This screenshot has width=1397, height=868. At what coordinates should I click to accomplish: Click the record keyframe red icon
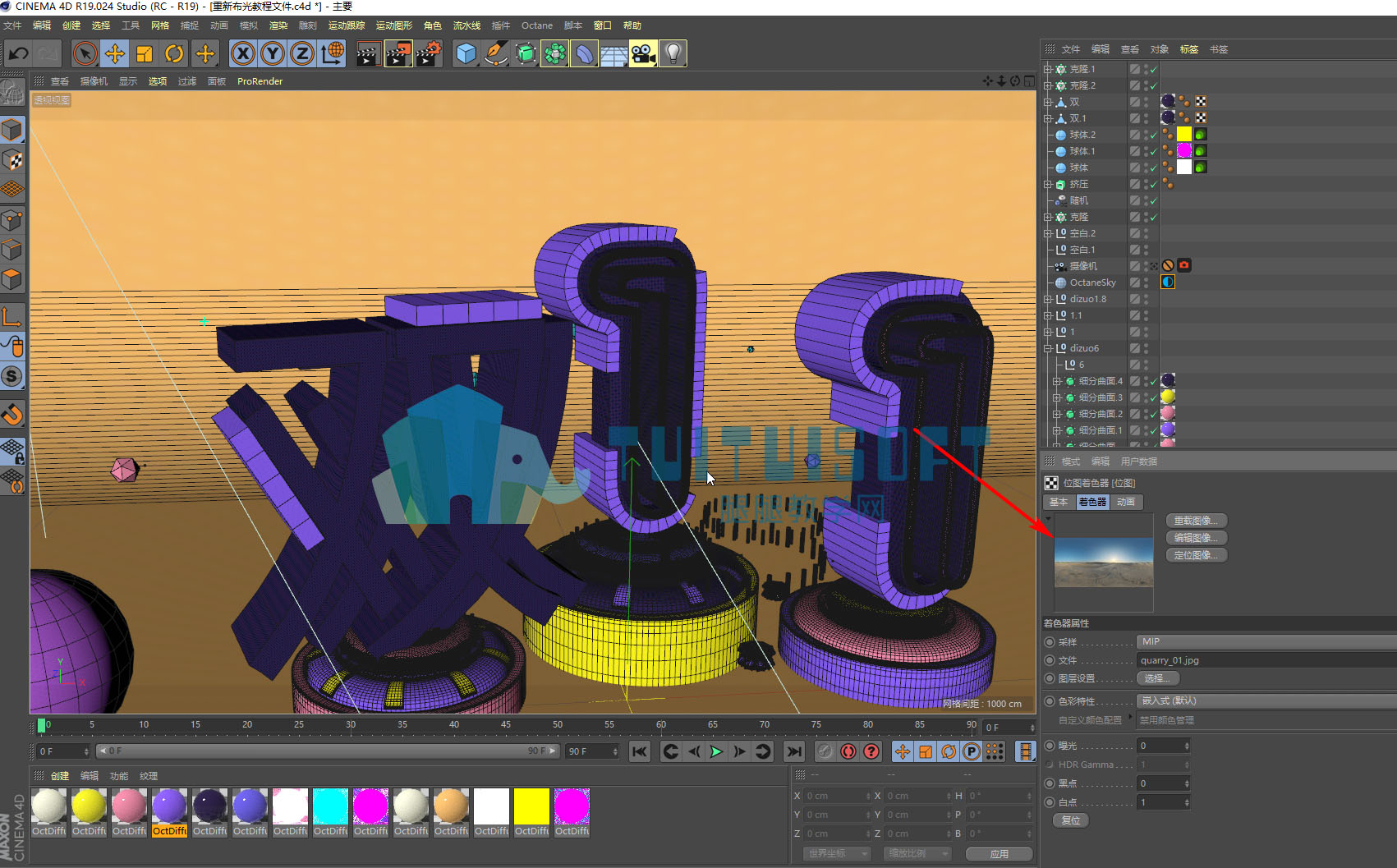coord(848,751)
